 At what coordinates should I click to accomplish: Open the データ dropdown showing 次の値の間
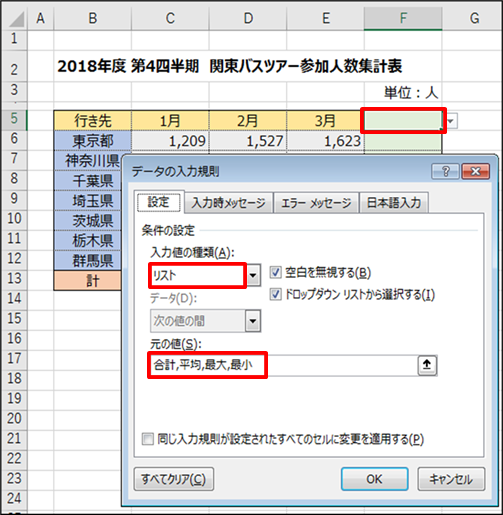click(x=253, y=321)
